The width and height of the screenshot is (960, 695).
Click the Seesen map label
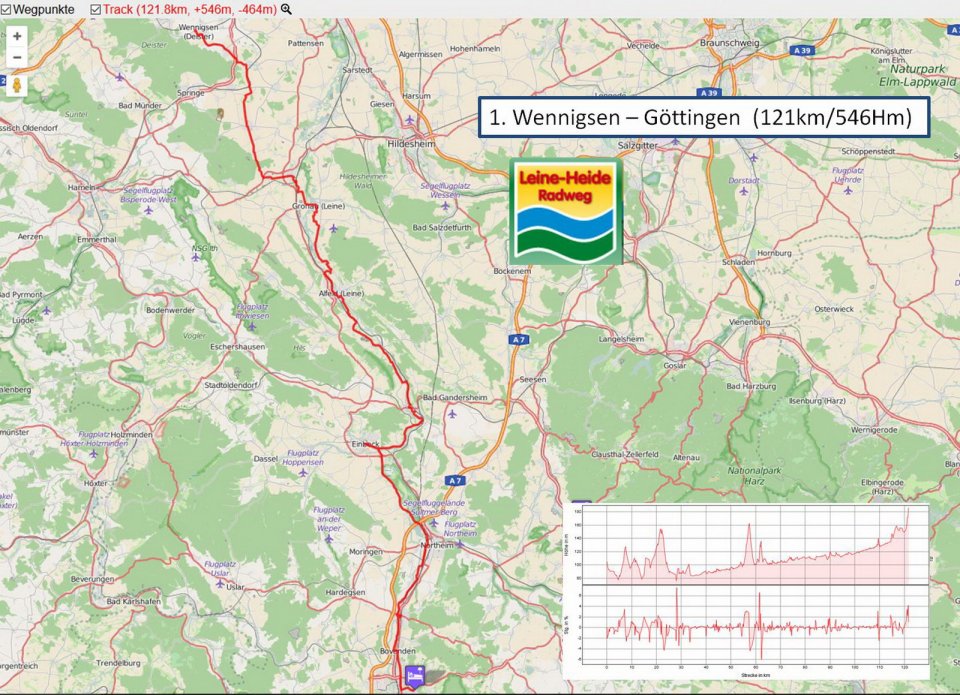point(533,379)
